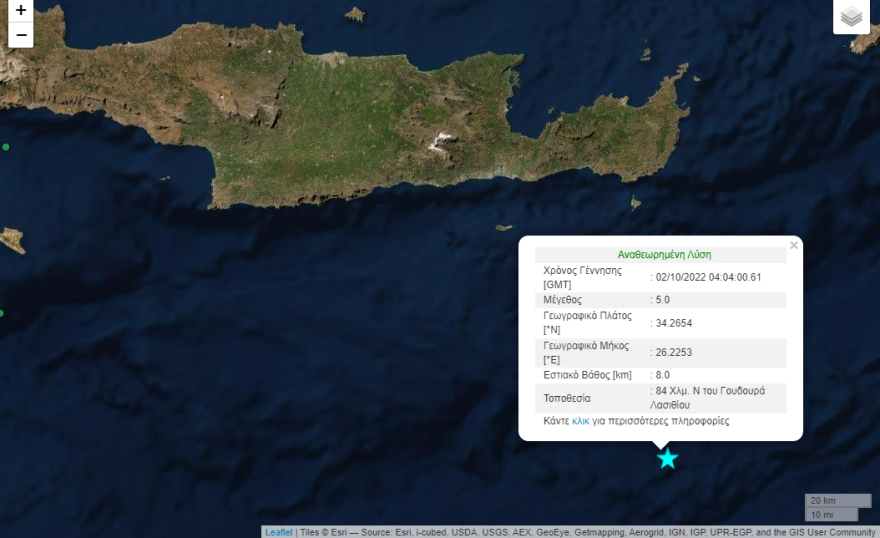Click the small island north of Crete
This screenshot has height=538, width=880.
click(x=355, y=14)
